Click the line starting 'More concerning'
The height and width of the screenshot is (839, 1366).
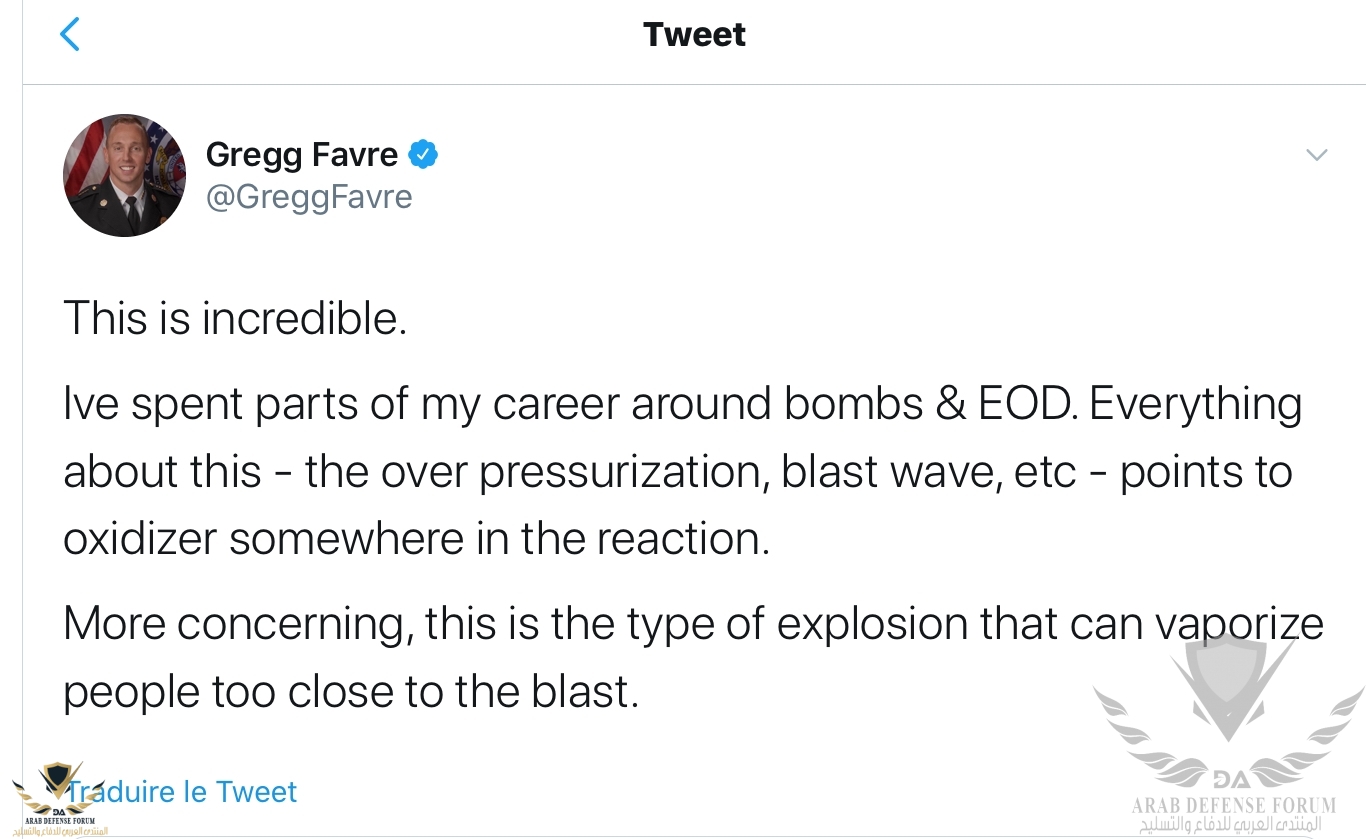point(692,624)
